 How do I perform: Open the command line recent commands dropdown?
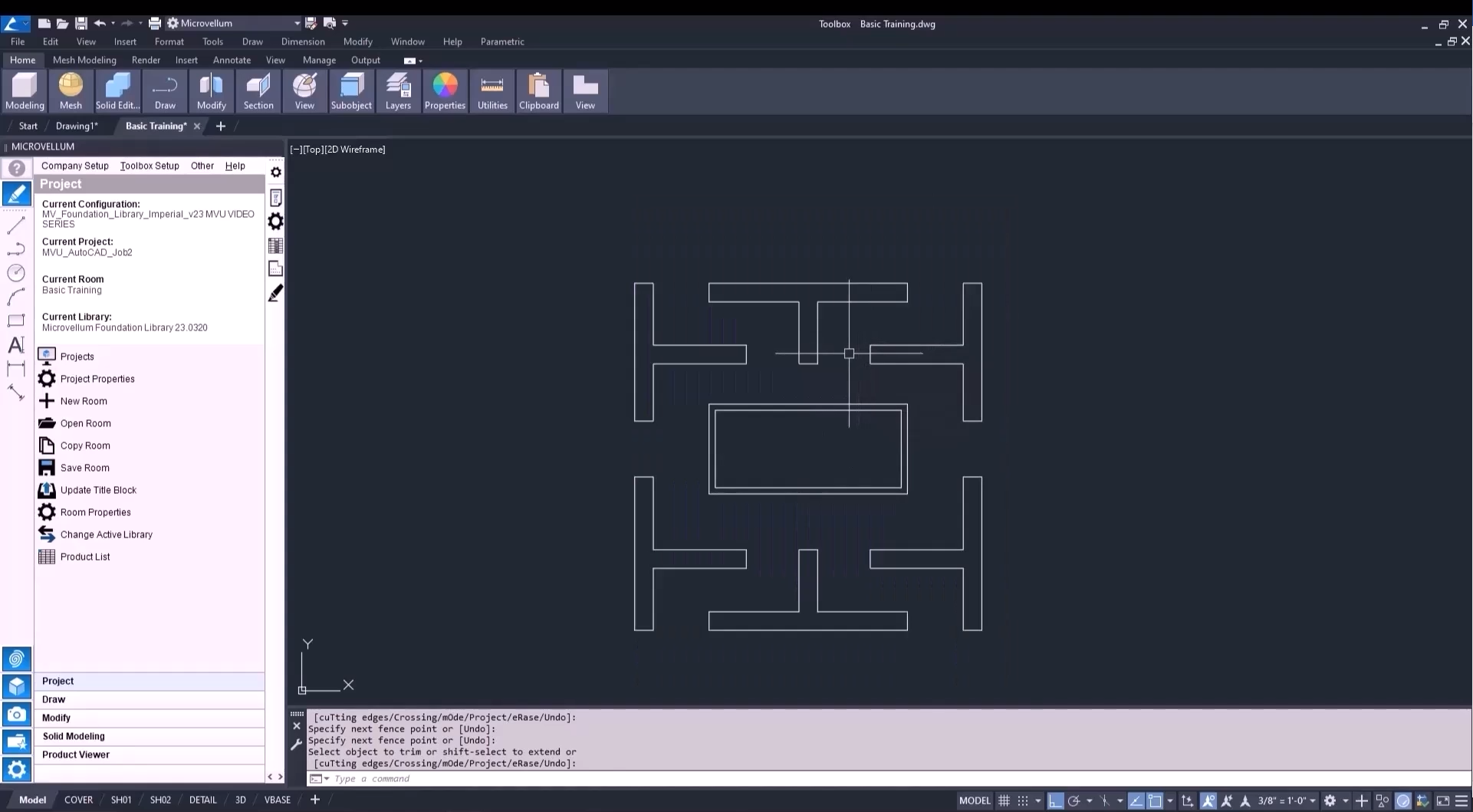click(x=319, y=779)
